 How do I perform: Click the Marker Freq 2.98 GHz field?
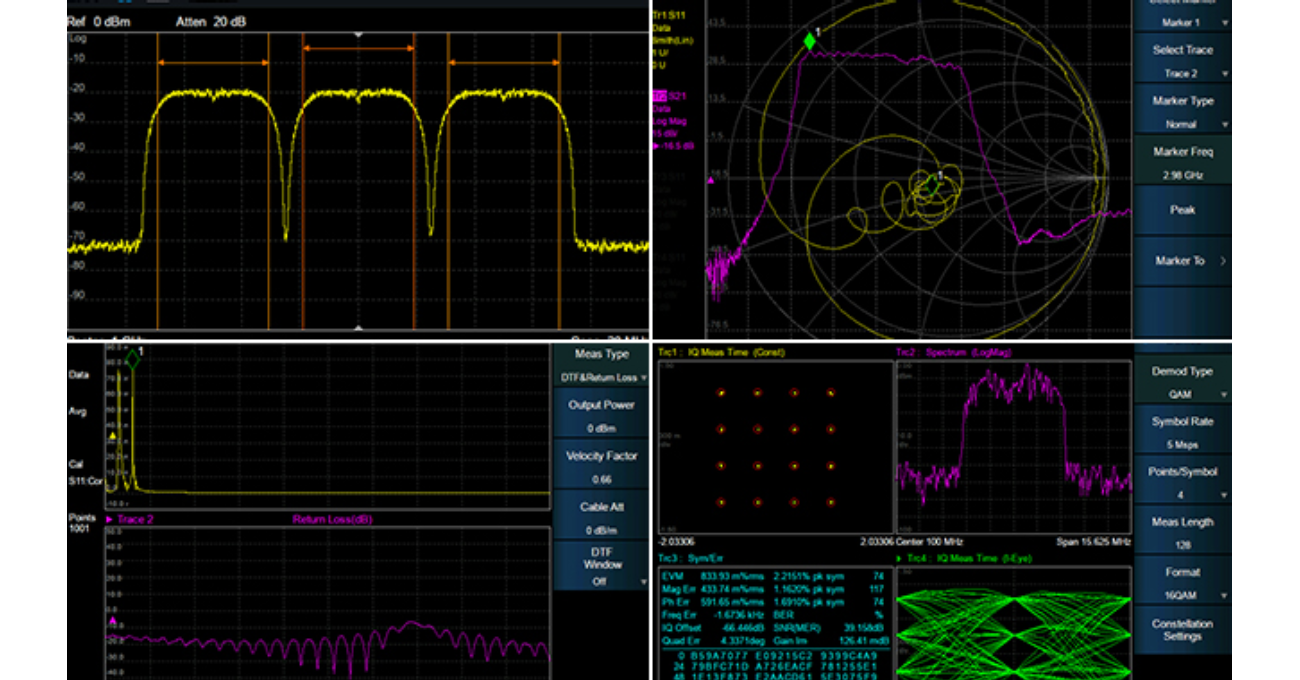click(1182, 162)
